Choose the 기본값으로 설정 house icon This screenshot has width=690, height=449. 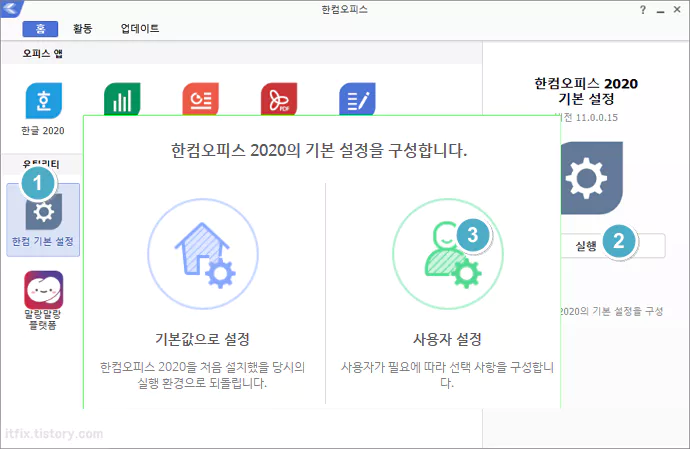(x=203, y=254)
